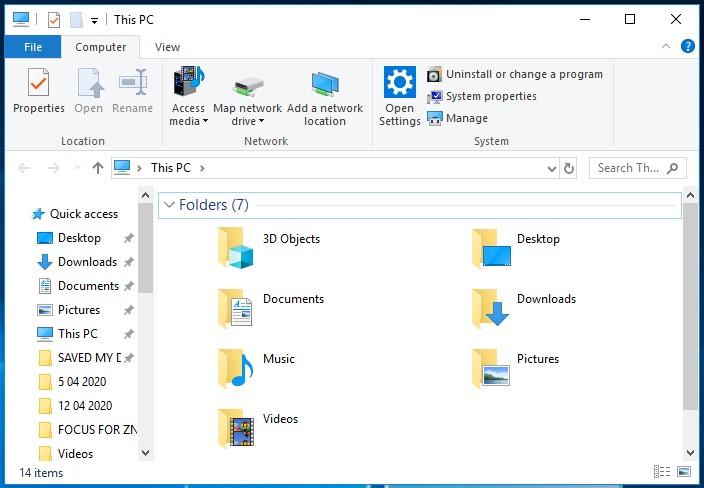This screenshot has width=704, height=488.
Task: Select Quick access in navigation pane
Action: (75, 214)
